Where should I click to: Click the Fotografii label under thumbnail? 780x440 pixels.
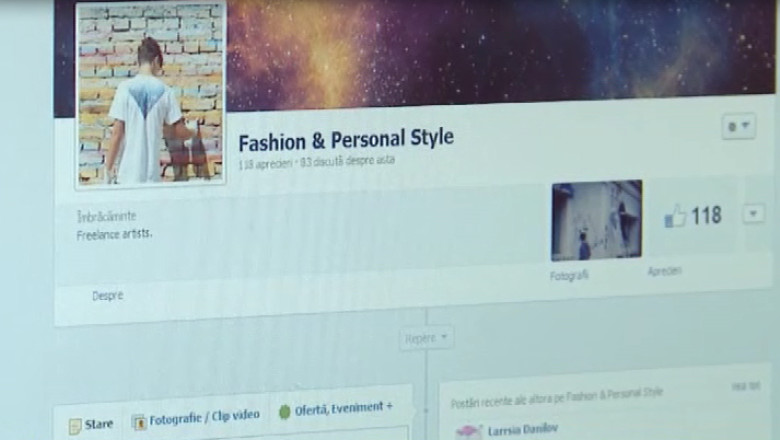569,275
